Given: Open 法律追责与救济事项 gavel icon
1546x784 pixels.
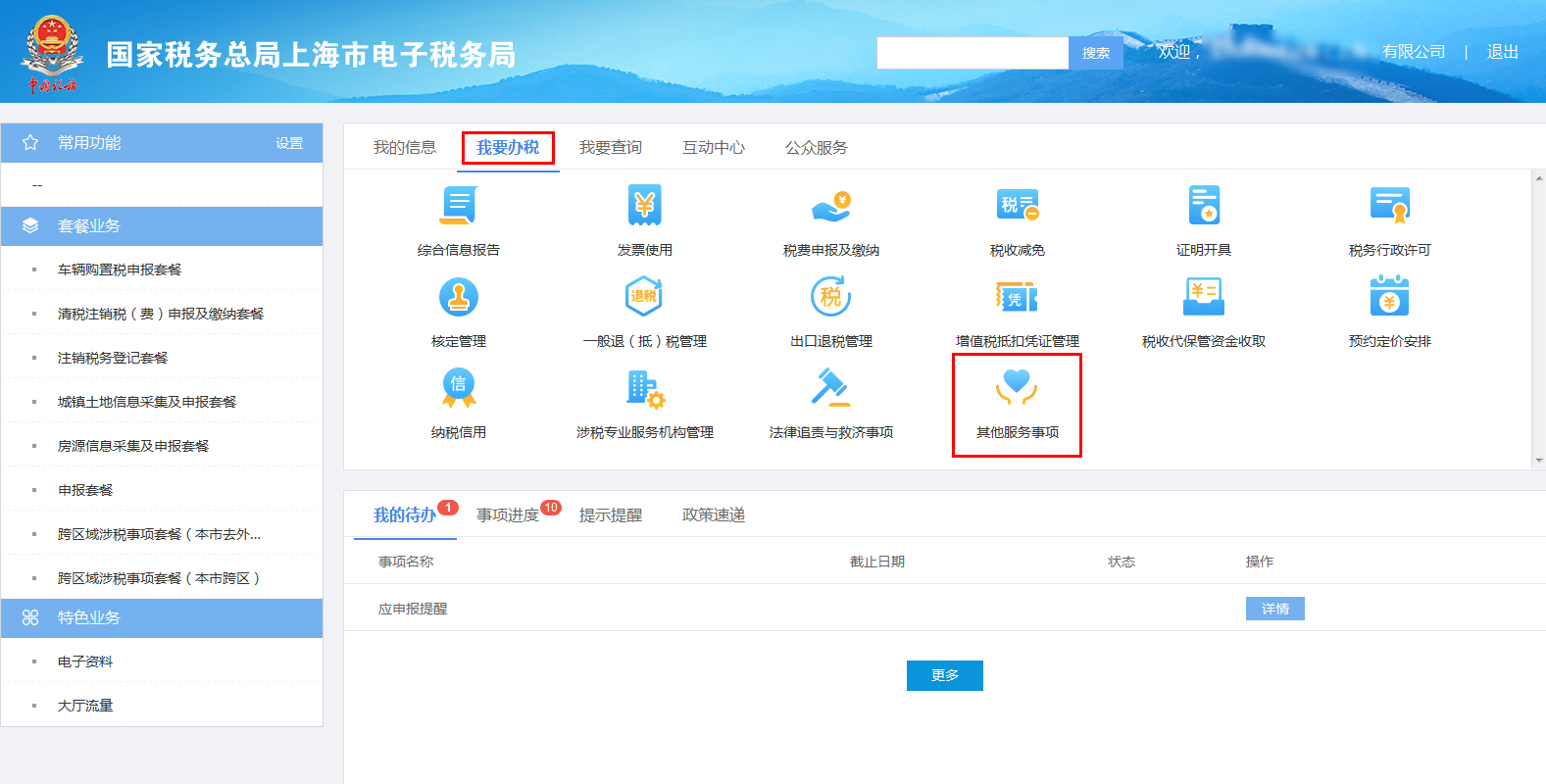Looking at the screenshot, I should point(830,389).
